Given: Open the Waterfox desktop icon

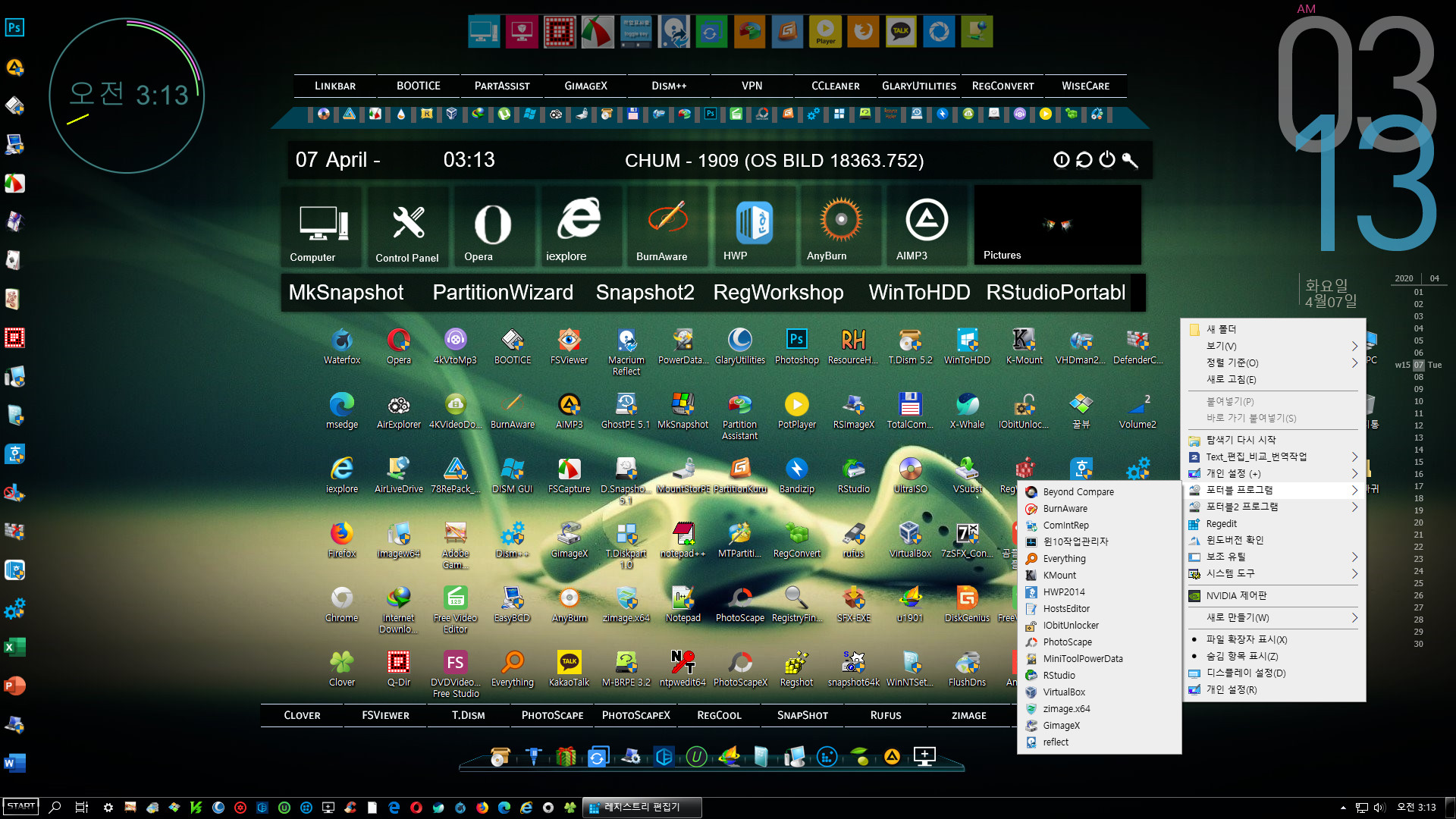Looking at the screenshot, I should (342, 347).
